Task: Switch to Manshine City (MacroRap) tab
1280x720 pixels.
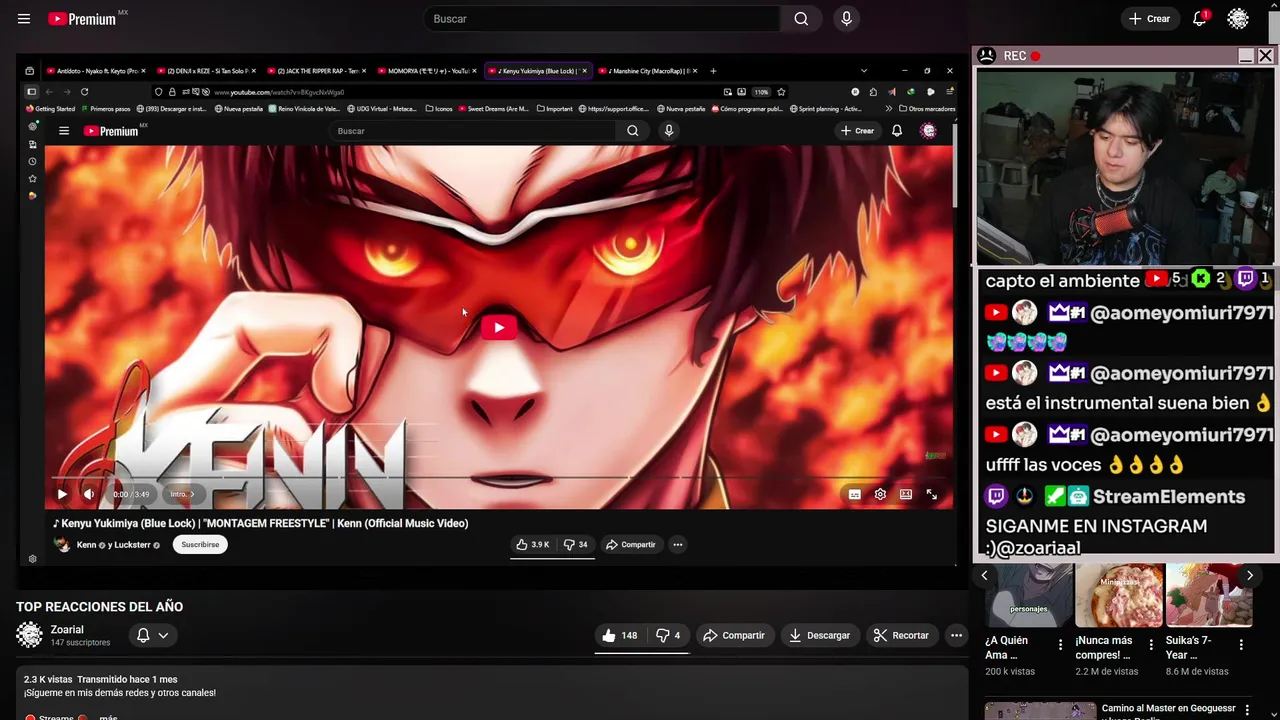Action: [x=650, y=71]
